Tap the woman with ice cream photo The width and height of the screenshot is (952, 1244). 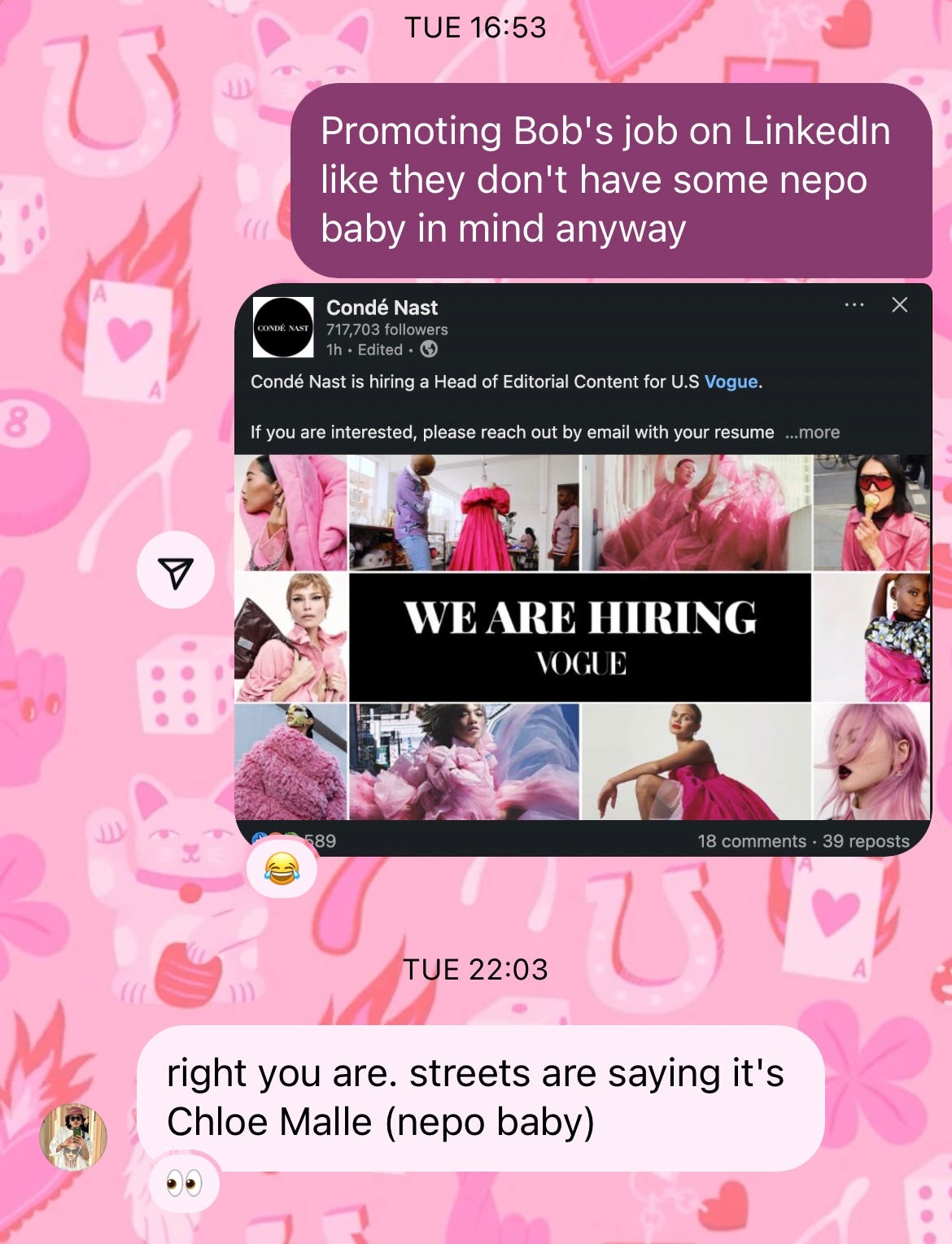pyautogui.click(x=871, y=513)
